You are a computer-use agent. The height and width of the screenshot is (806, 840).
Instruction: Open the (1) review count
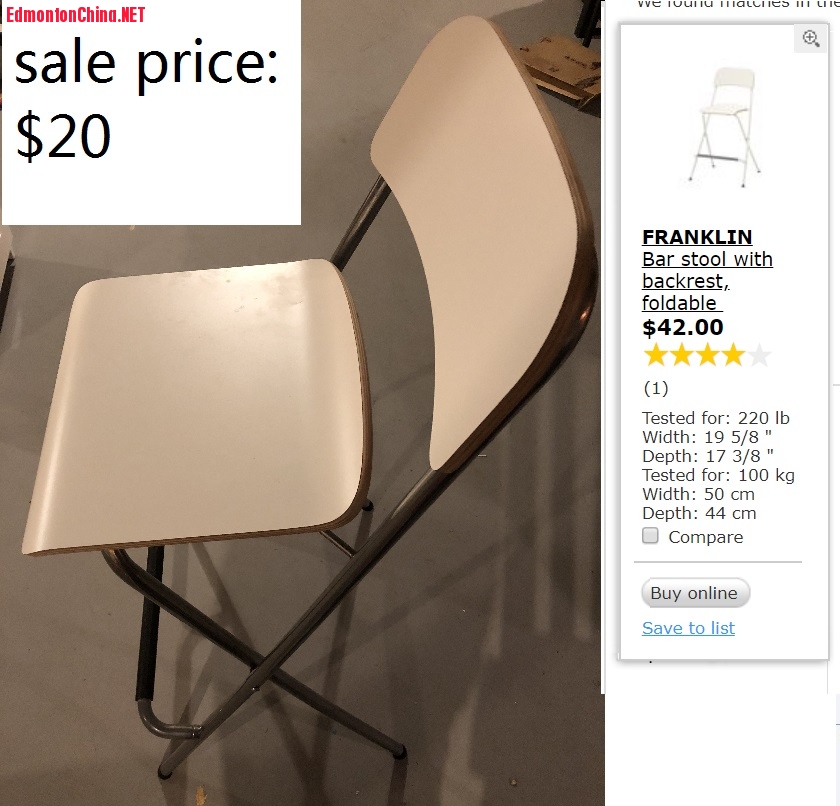[656, 388]
